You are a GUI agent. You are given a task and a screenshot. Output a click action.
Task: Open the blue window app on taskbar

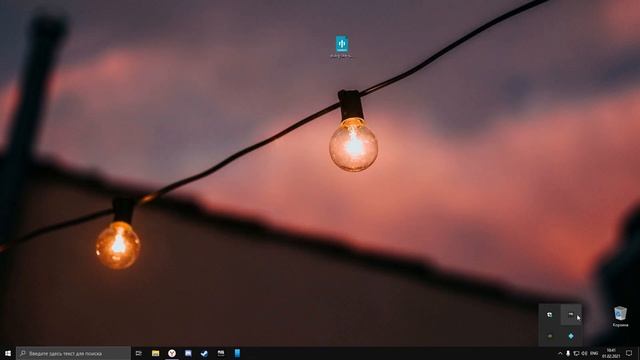point(188,353)
